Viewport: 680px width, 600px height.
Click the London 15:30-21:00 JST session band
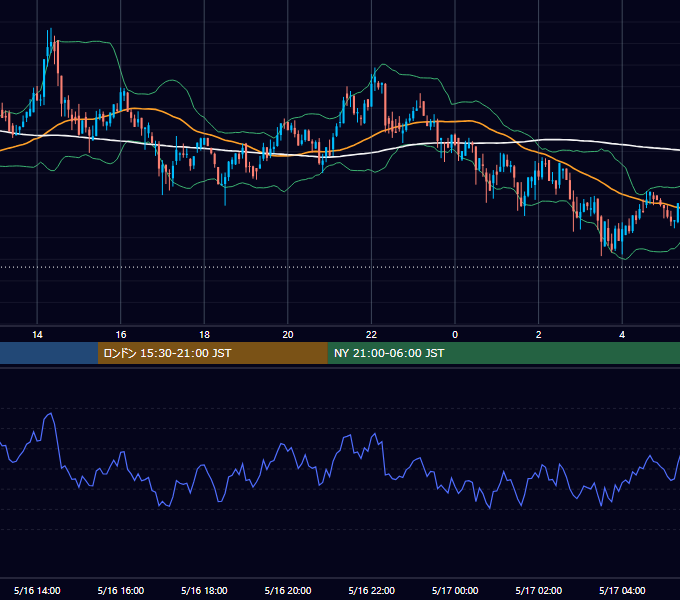(212, 353)
